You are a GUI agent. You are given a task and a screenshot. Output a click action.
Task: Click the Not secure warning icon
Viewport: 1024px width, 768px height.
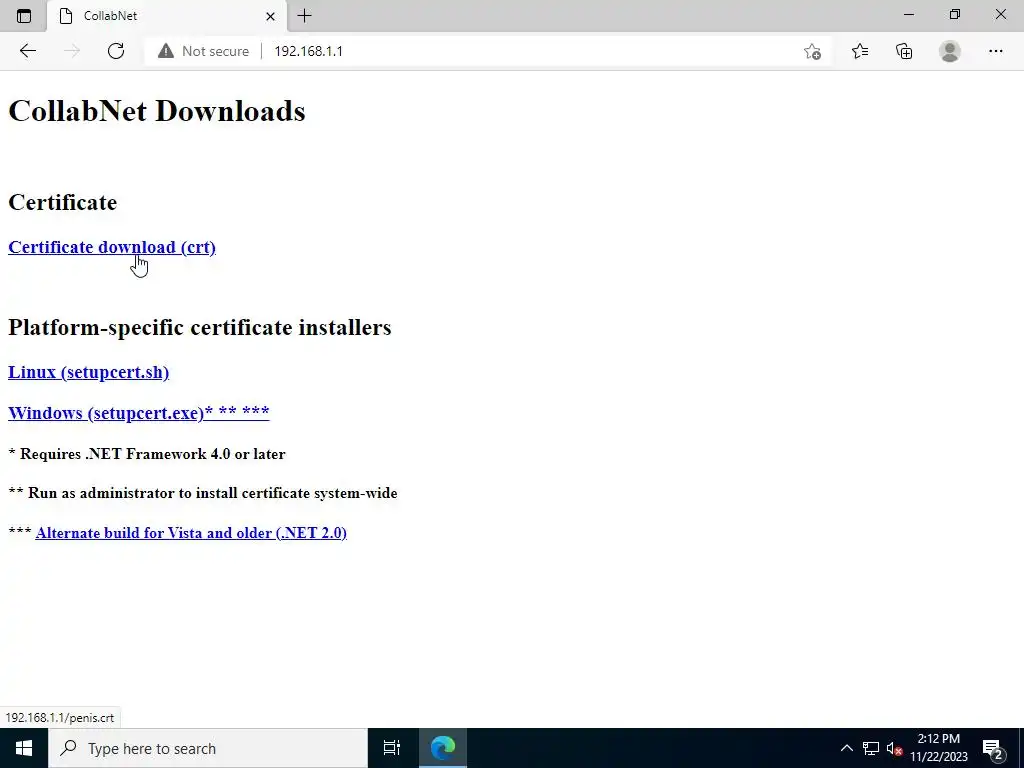coord(166,51)
